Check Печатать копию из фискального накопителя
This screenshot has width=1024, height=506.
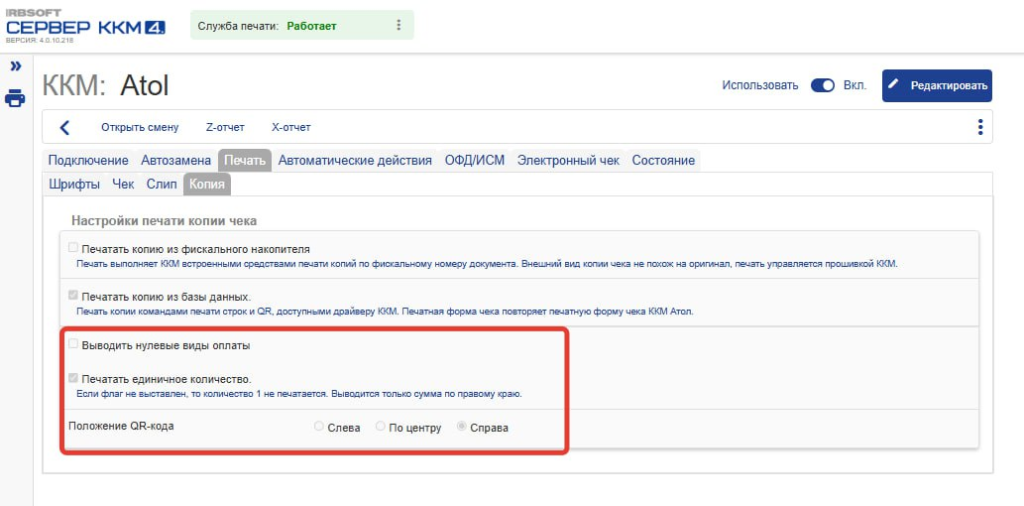pyautogui.click(x=73, y=248)
